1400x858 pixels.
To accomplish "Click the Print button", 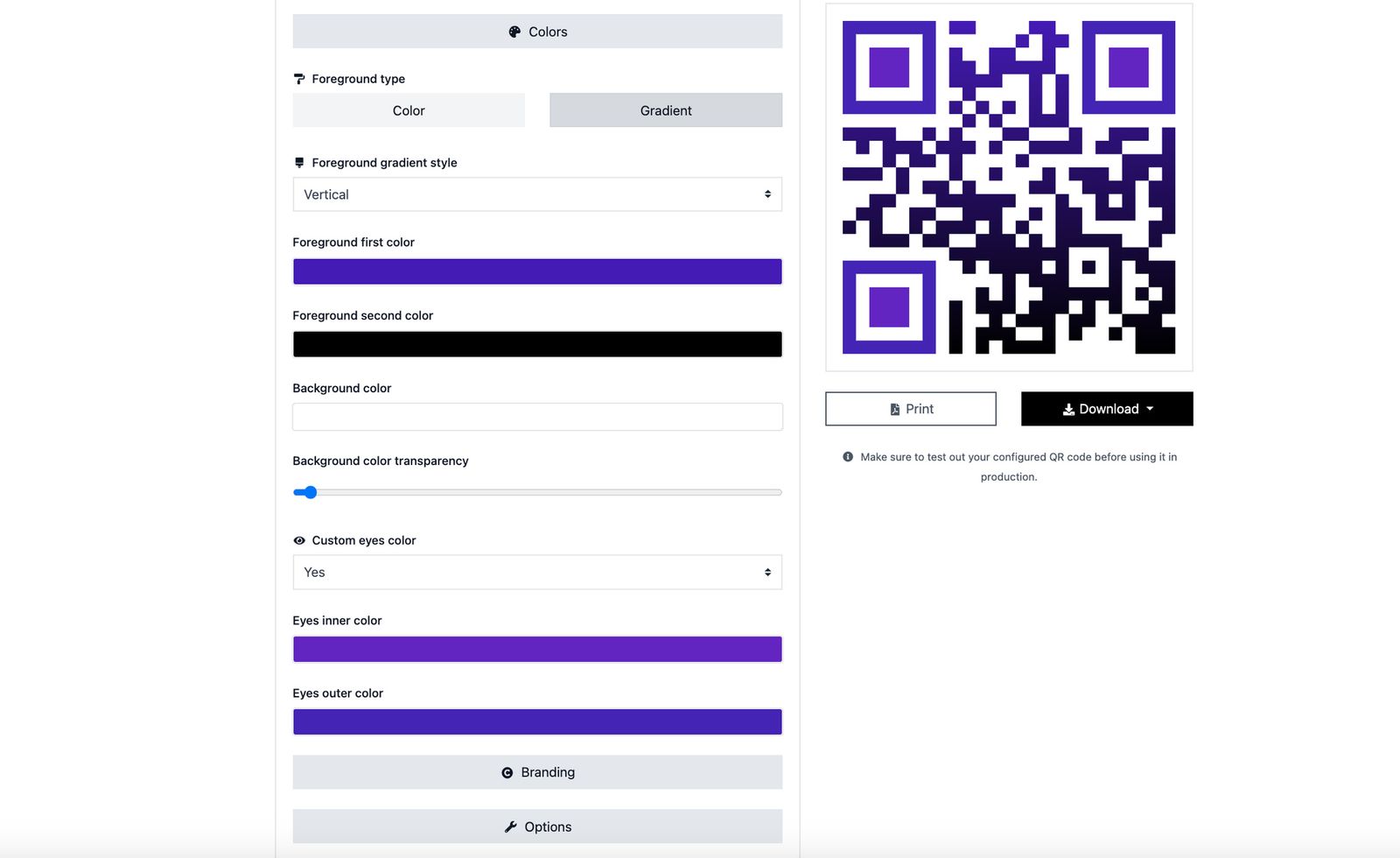I will (910, 408).
